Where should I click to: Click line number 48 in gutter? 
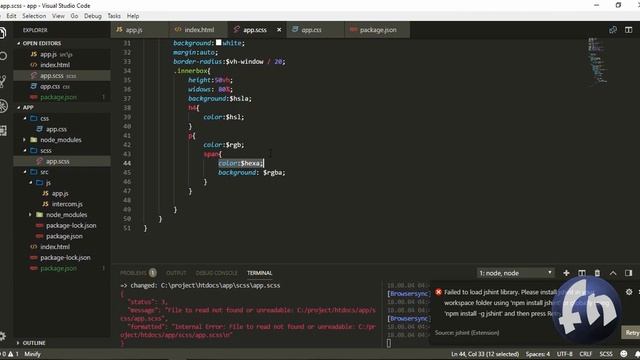point(127,200)
